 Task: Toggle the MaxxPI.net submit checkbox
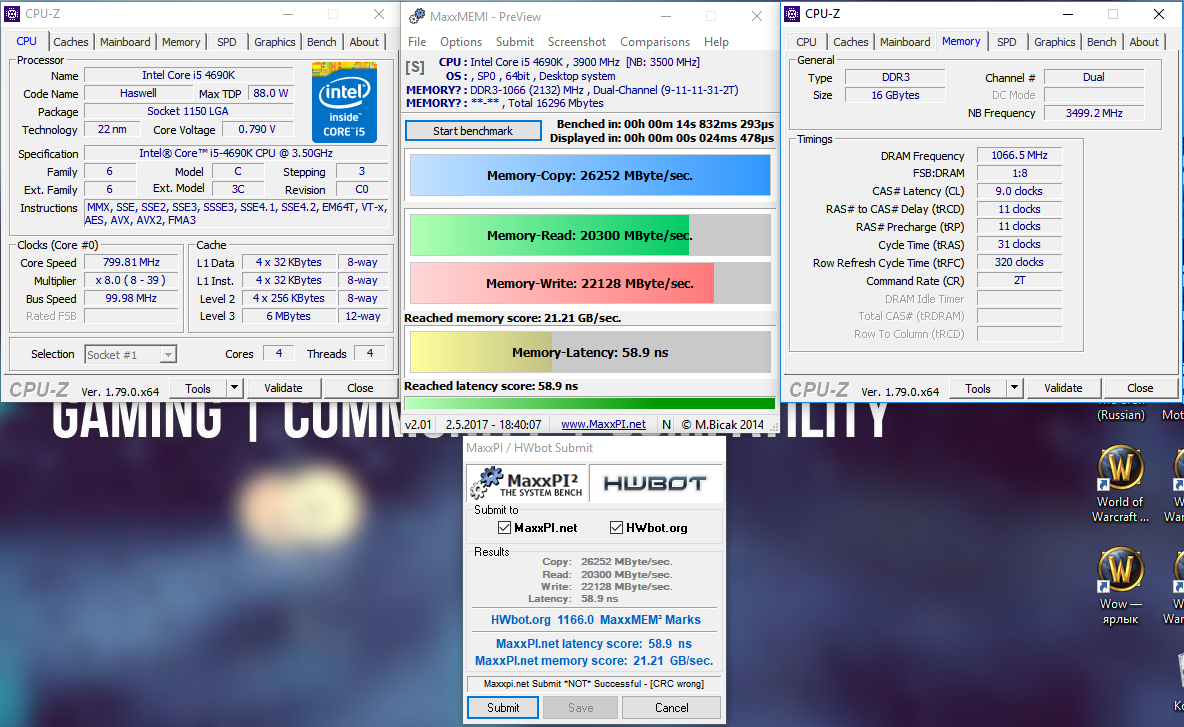[504, 528]
